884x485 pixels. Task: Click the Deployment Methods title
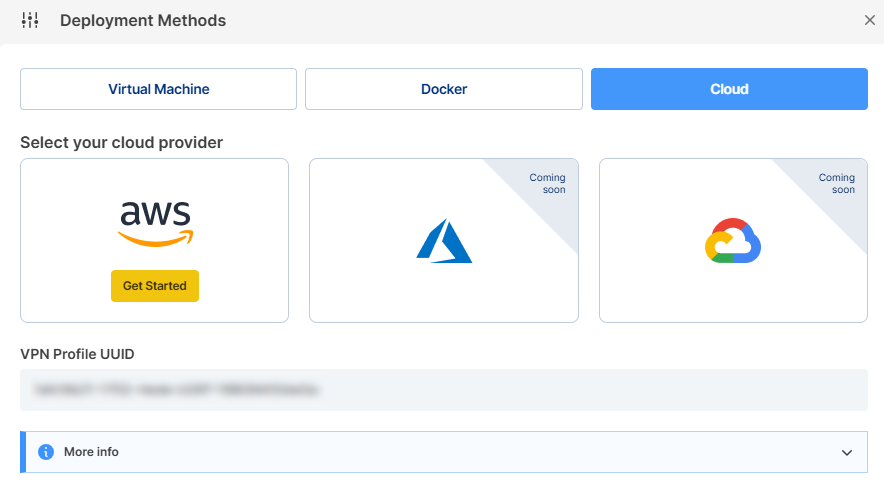[143, 20]
